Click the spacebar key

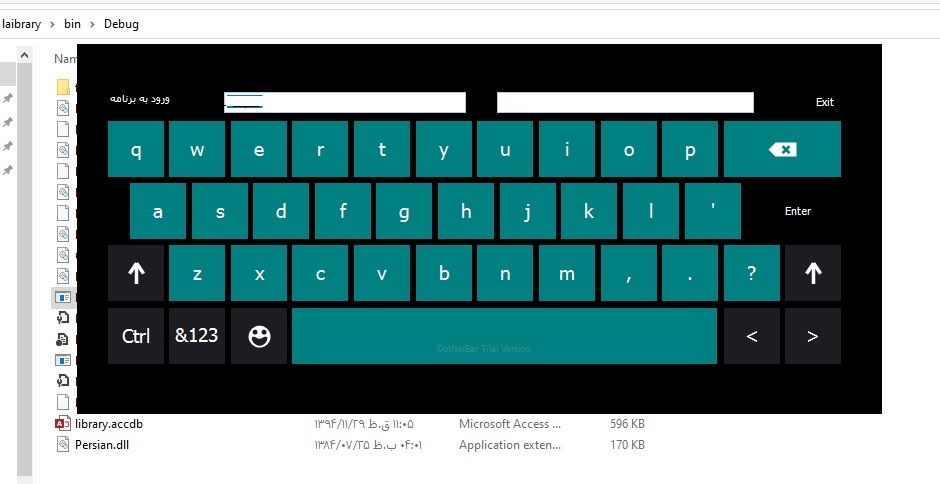[x=504, y=336]
